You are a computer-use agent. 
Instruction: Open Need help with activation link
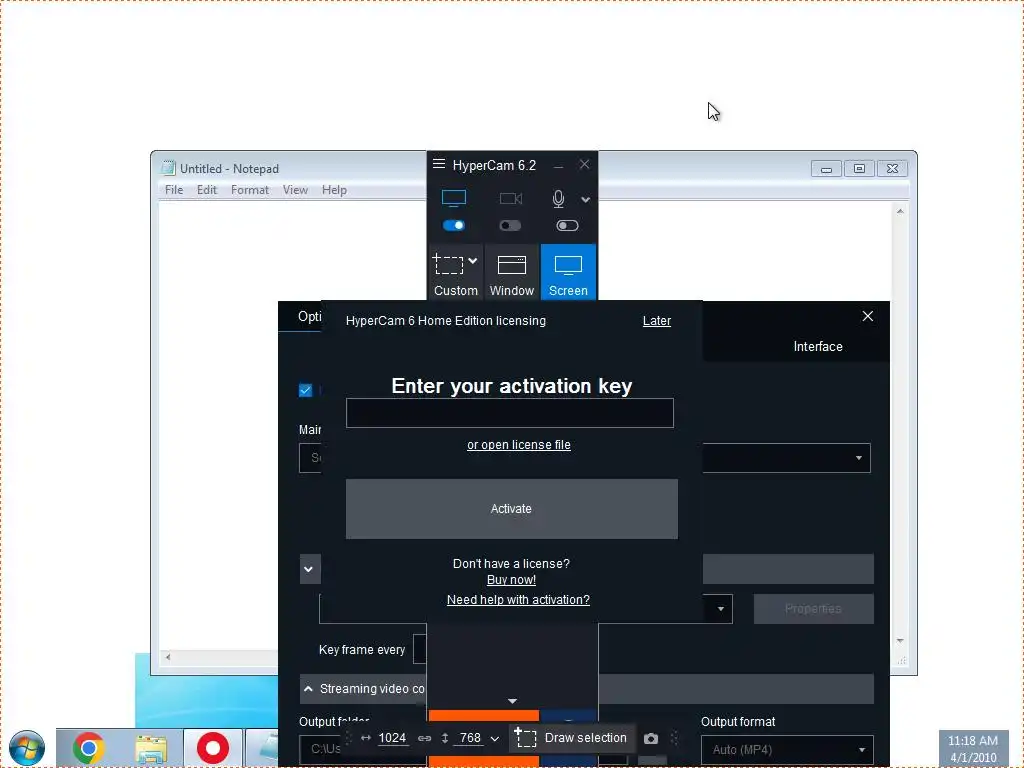click(518, 600)
